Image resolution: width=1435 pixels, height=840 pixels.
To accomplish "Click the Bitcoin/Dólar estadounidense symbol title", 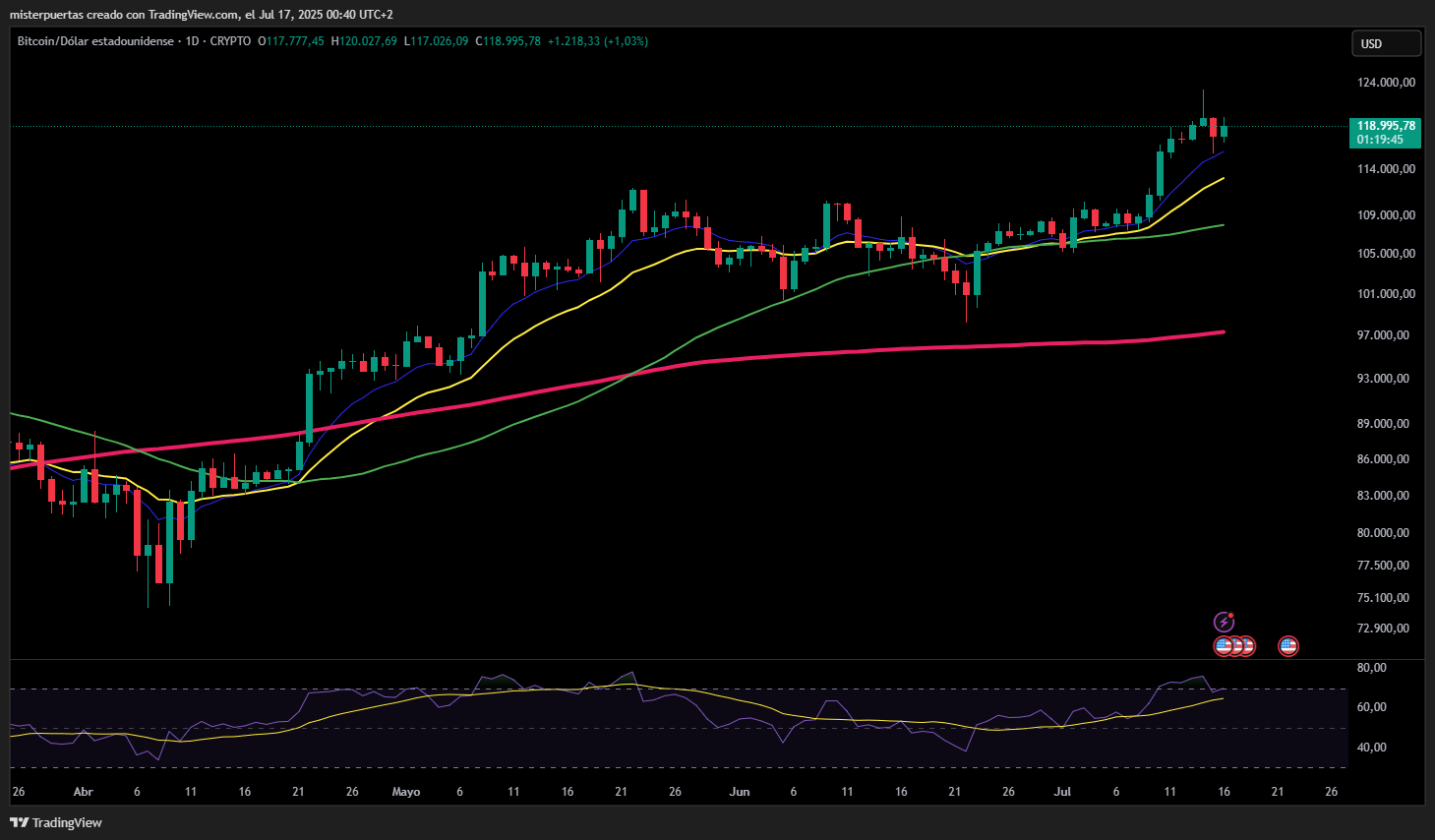I will pyautogui.click(x=95, y=41).
